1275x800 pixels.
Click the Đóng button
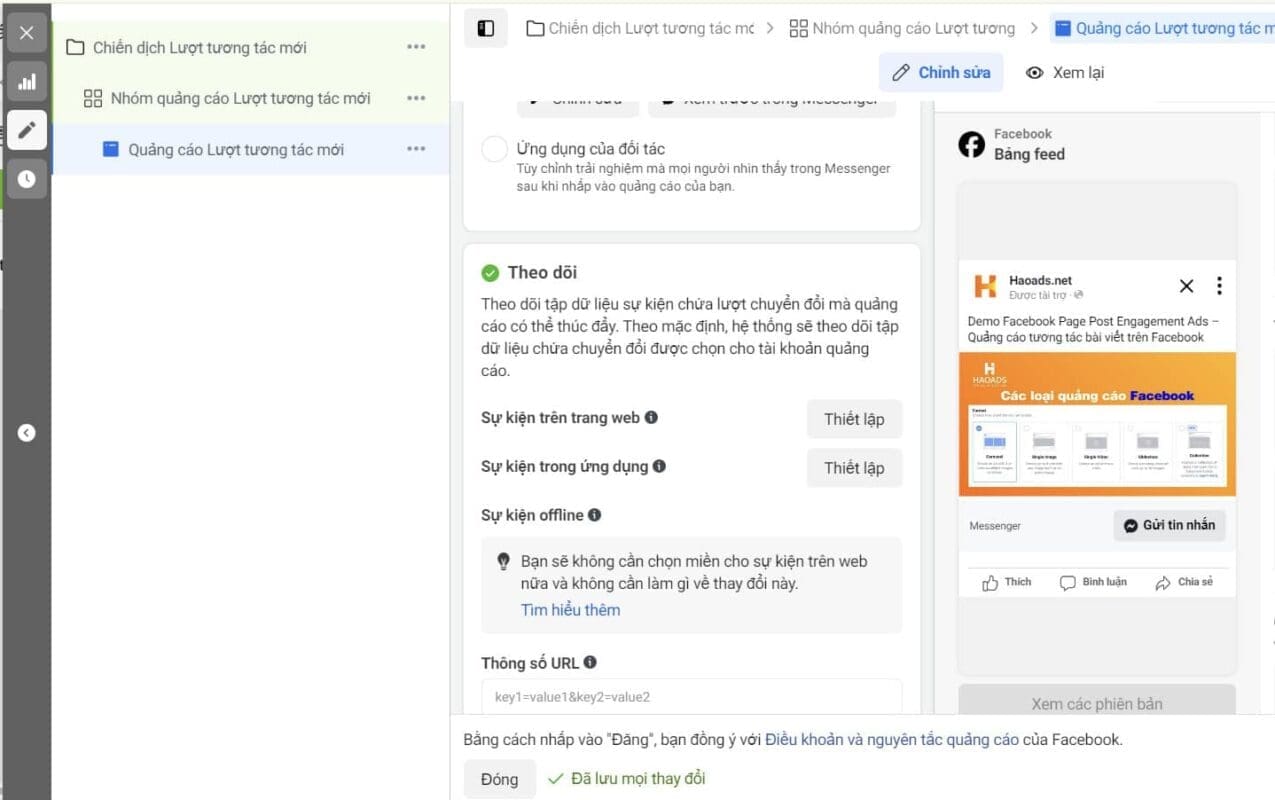499,779
